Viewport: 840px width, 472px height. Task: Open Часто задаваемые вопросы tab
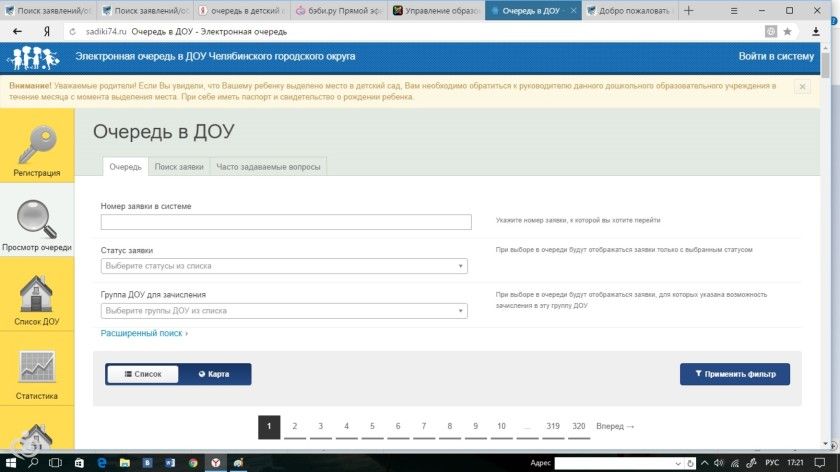[268, 167]
